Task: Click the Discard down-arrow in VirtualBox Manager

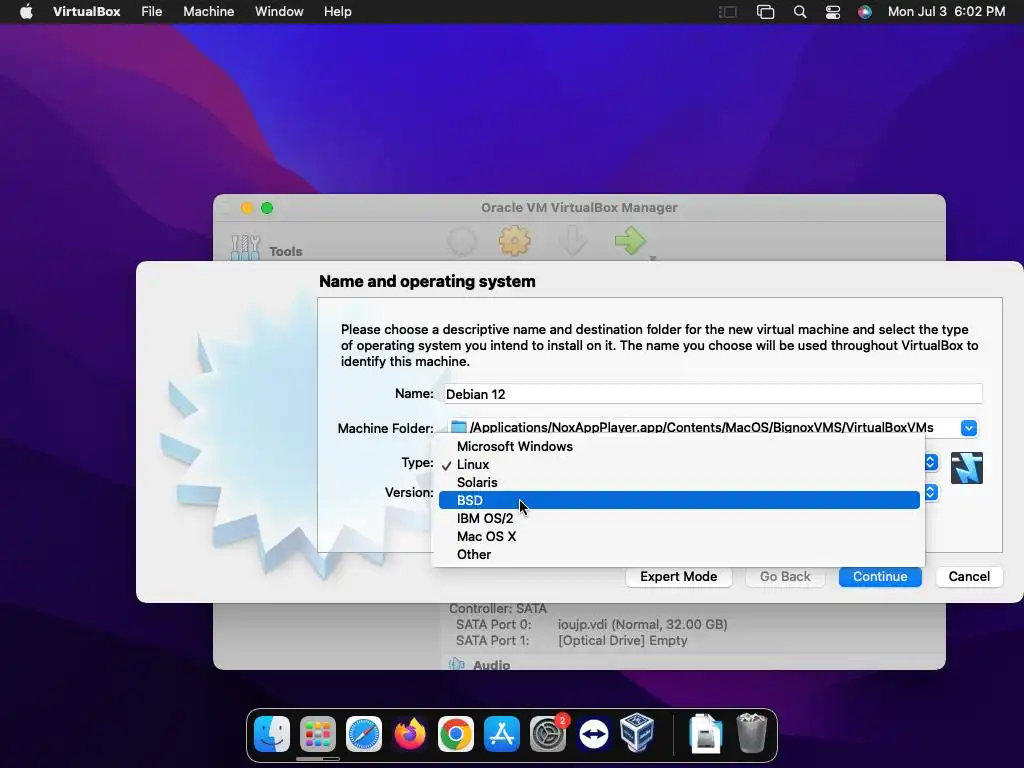Action: 573,241
